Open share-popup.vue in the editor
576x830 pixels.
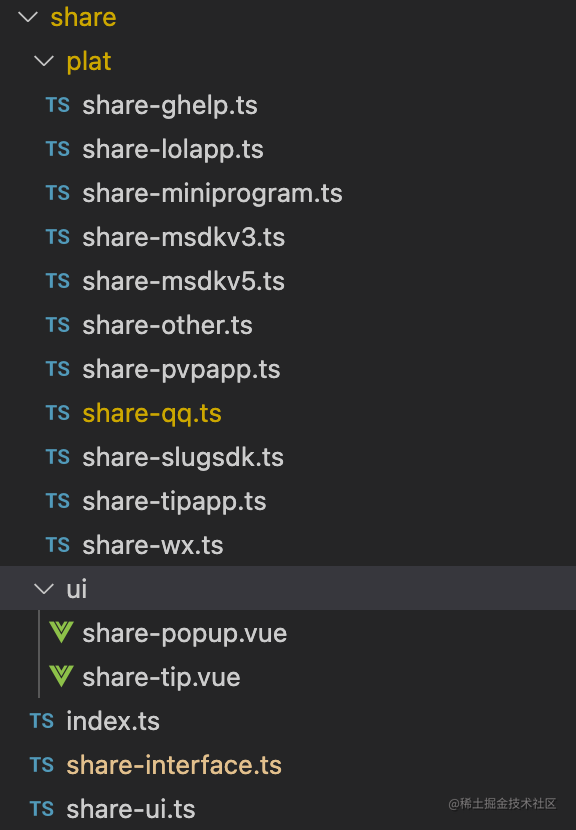pyautogui.click(x=186, y=632)
